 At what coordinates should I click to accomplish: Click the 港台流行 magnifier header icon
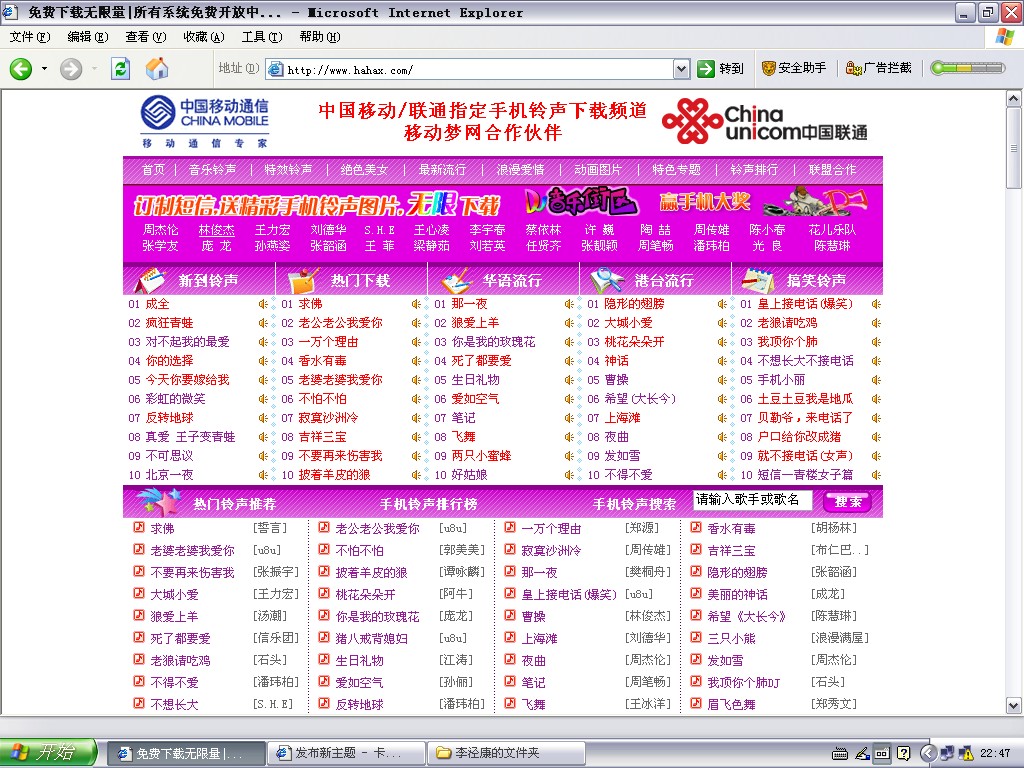607,280
